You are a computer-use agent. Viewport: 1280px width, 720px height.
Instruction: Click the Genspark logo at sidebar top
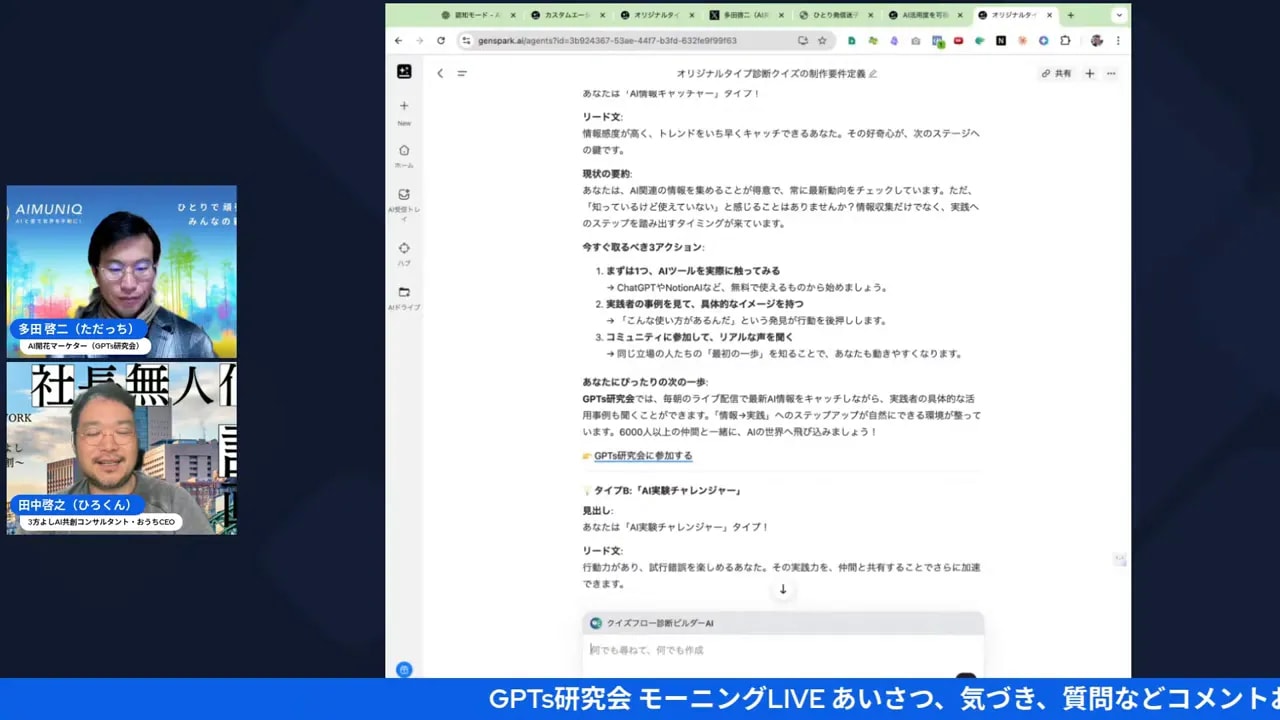coord(403,71)
